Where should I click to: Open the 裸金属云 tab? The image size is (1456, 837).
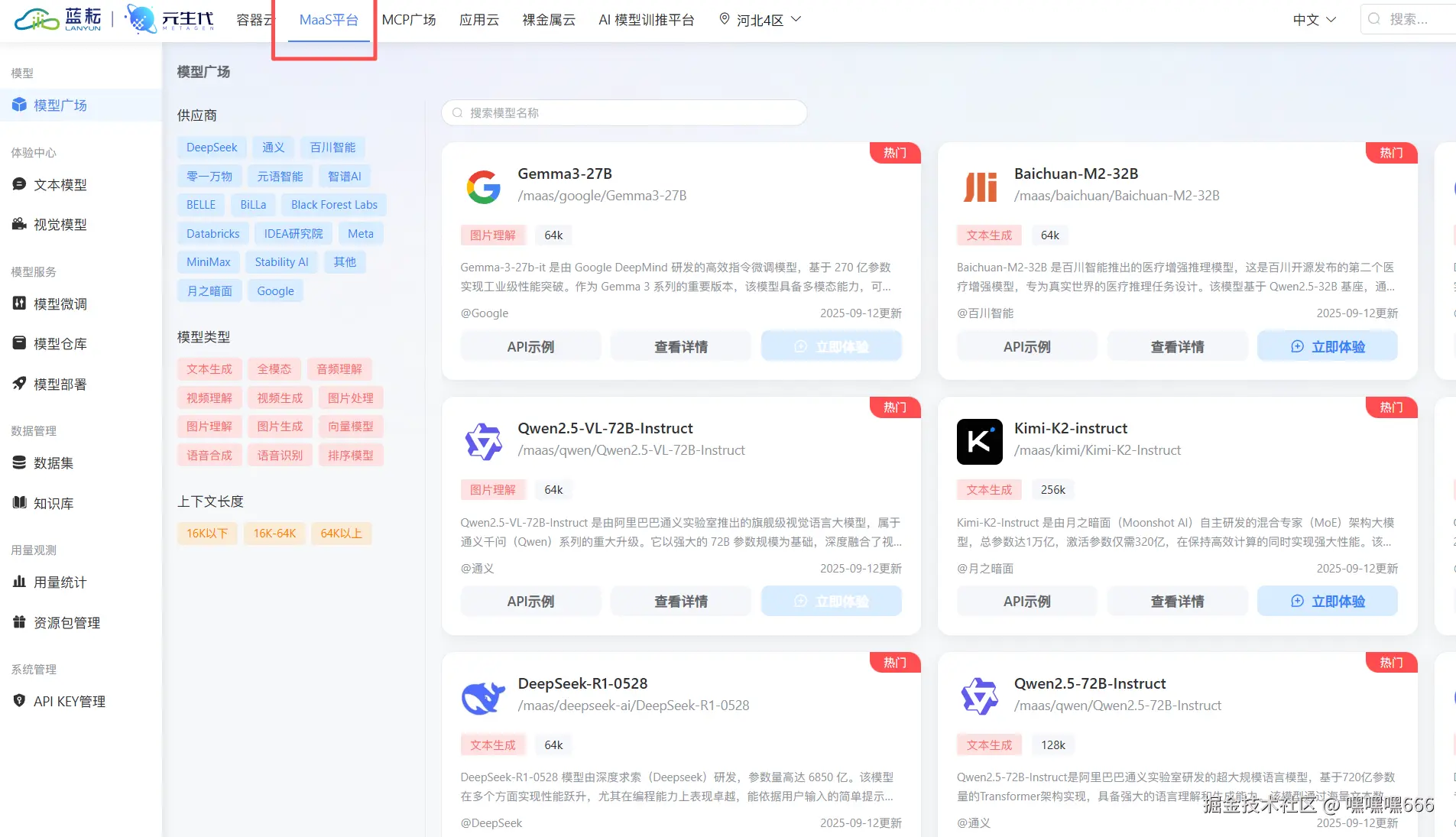click(549, 20)
